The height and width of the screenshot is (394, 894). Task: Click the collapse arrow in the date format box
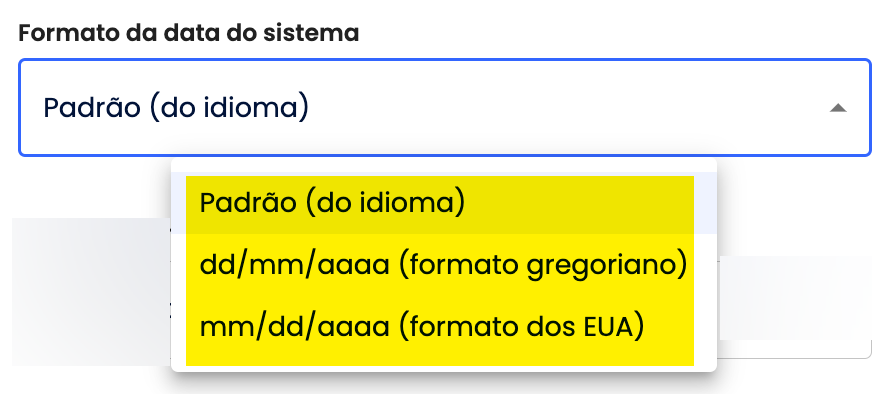(838, 108)
